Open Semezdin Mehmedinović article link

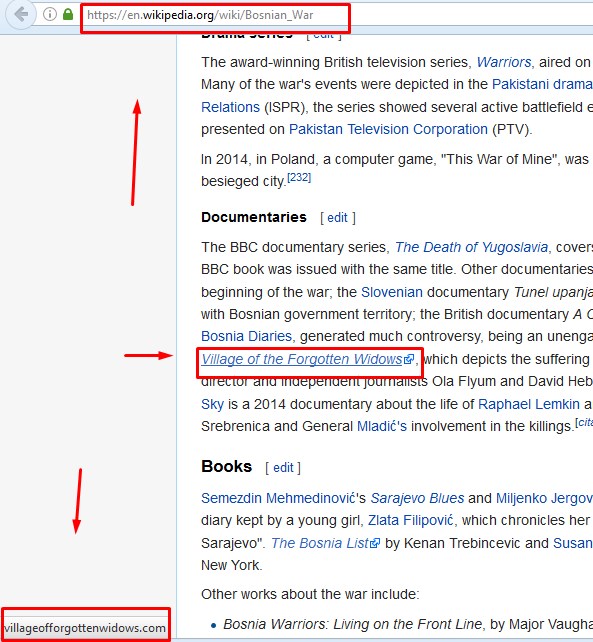(278, 498)
